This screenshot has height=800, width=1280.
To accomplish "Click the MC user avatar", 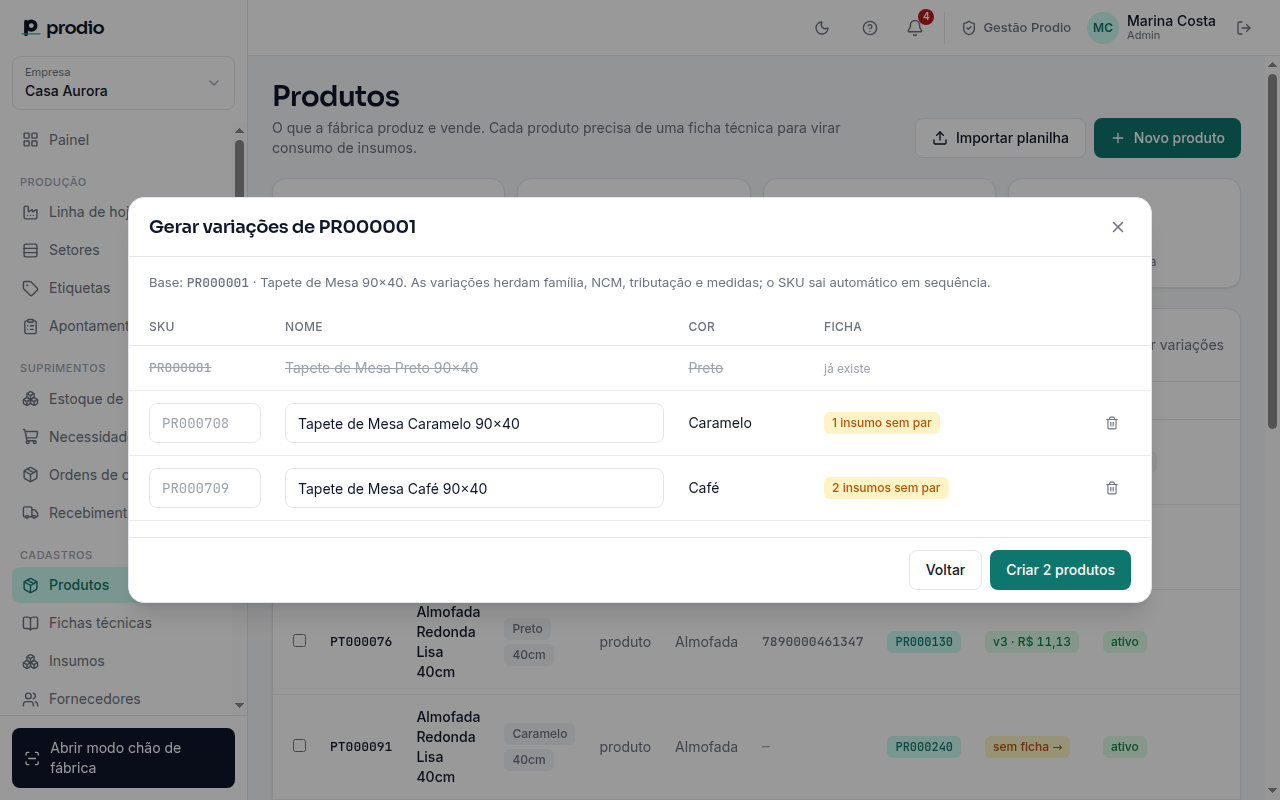I will [x=1103, y=28].
